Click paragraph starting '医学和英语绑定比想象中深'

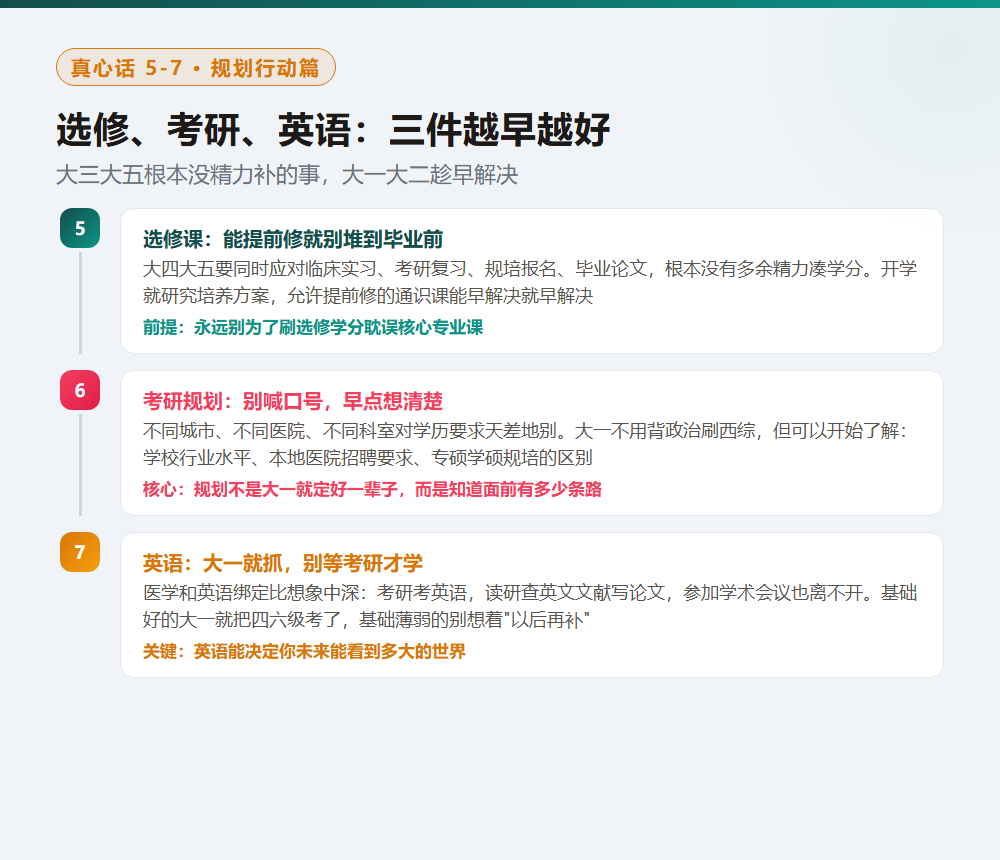pos(530,606)
